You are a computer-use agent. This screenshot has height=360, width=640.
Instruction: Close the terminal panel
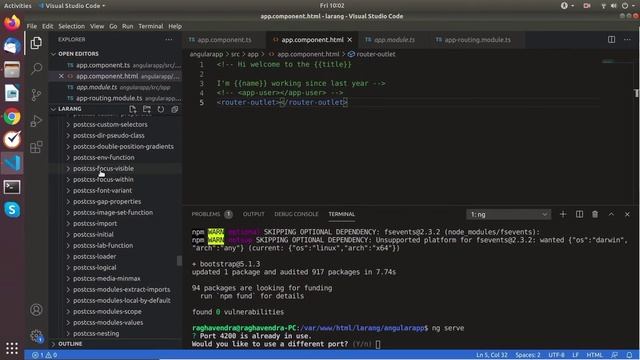pos(627,214)
